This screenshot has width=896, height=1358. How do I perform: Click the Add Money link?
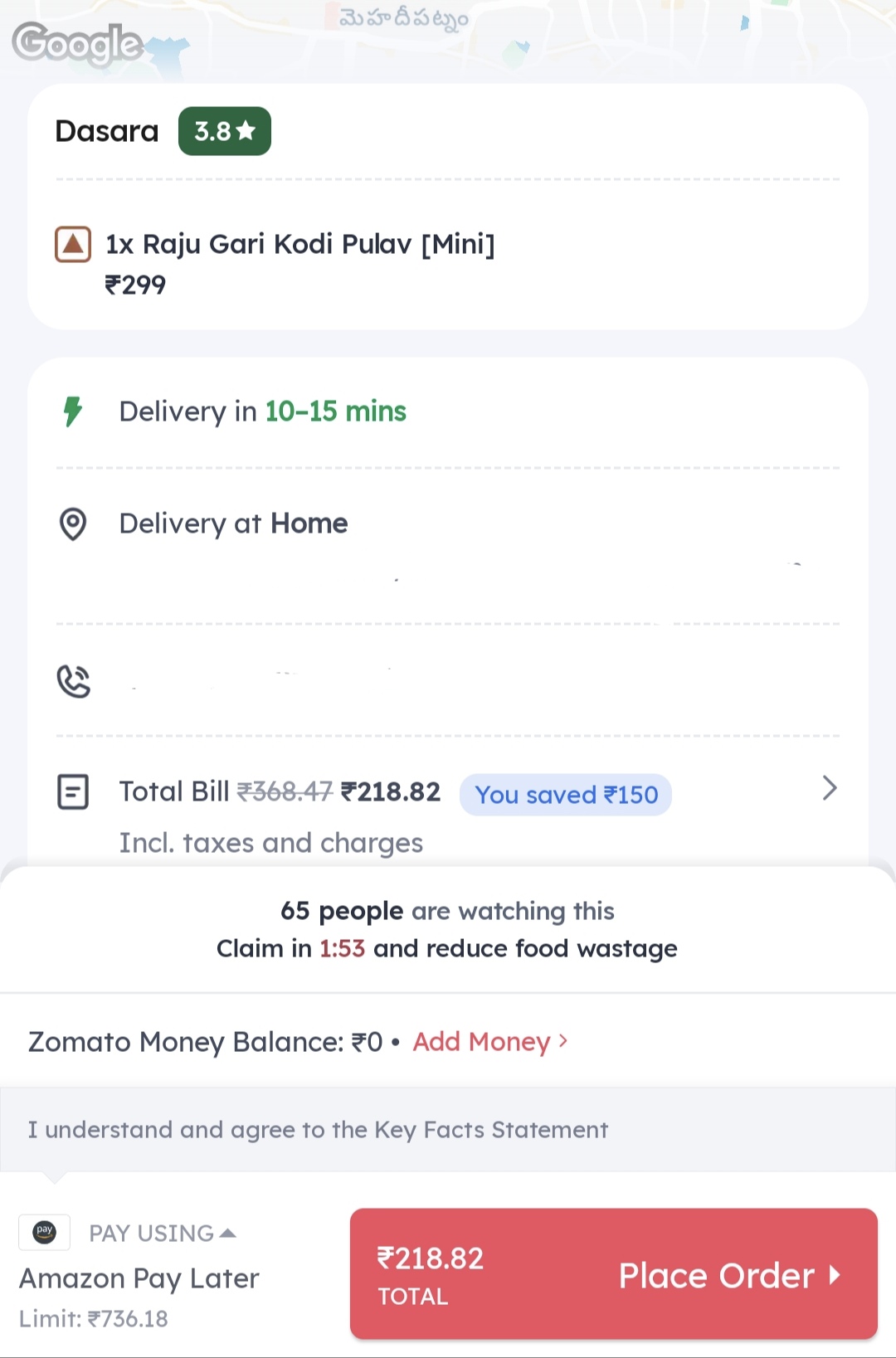(489, 1042)
